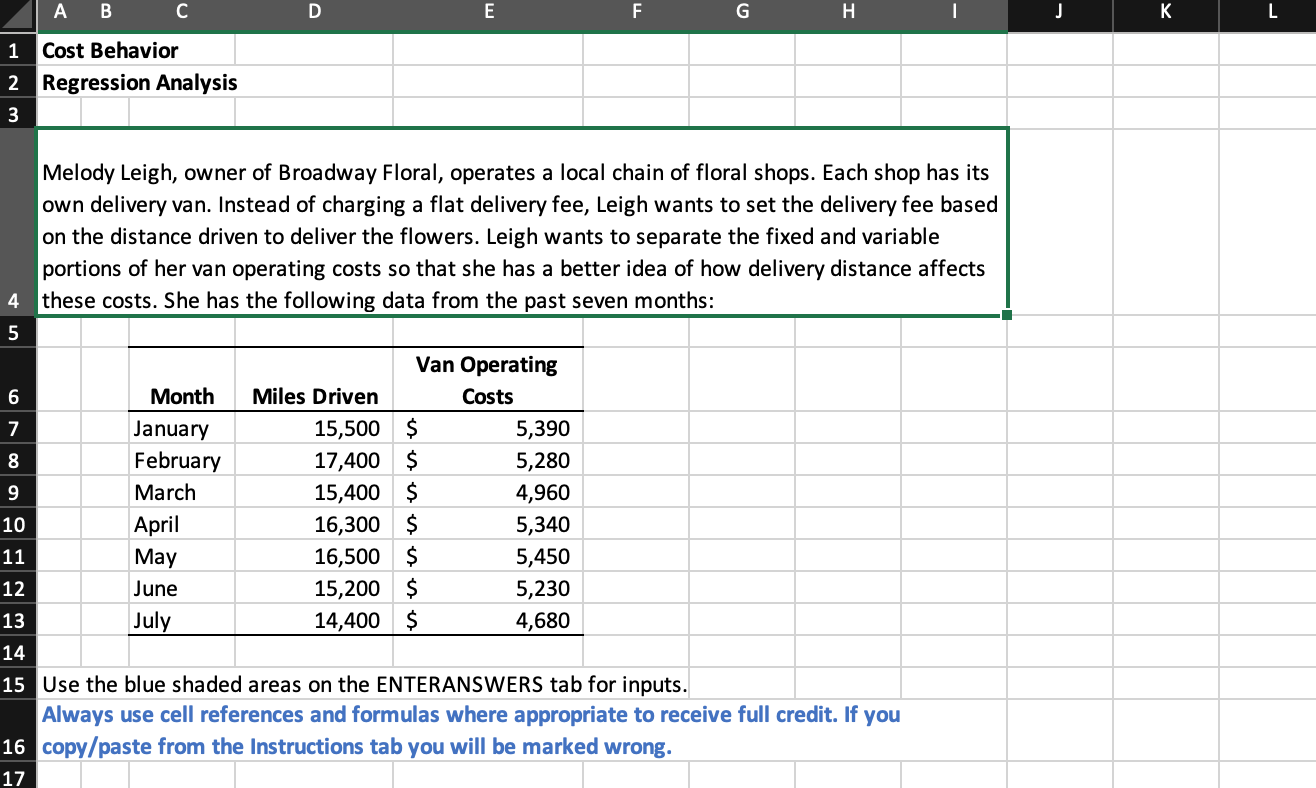1316x788 pixels.
Task: Select column header E
Action: coord(488,14)
